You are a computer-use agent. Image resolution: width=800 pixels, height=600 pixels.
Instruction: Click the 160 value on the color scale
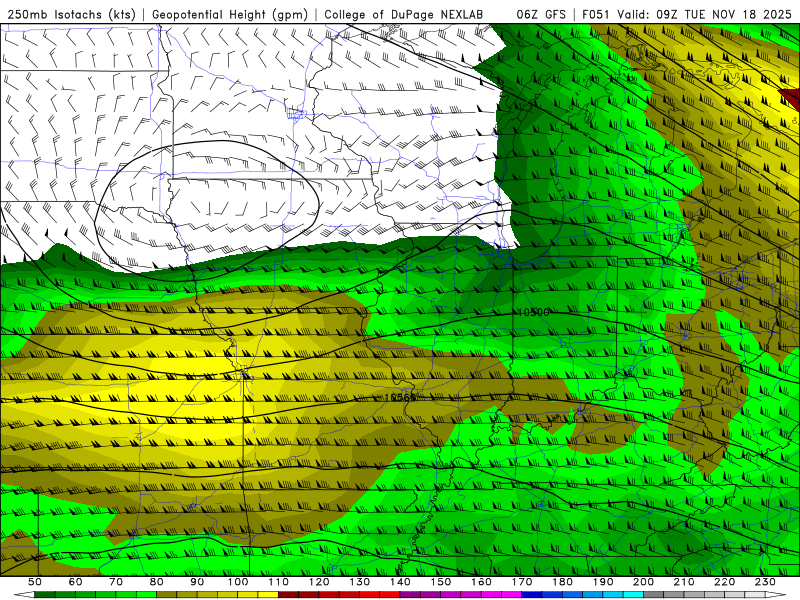click(481, 582)
